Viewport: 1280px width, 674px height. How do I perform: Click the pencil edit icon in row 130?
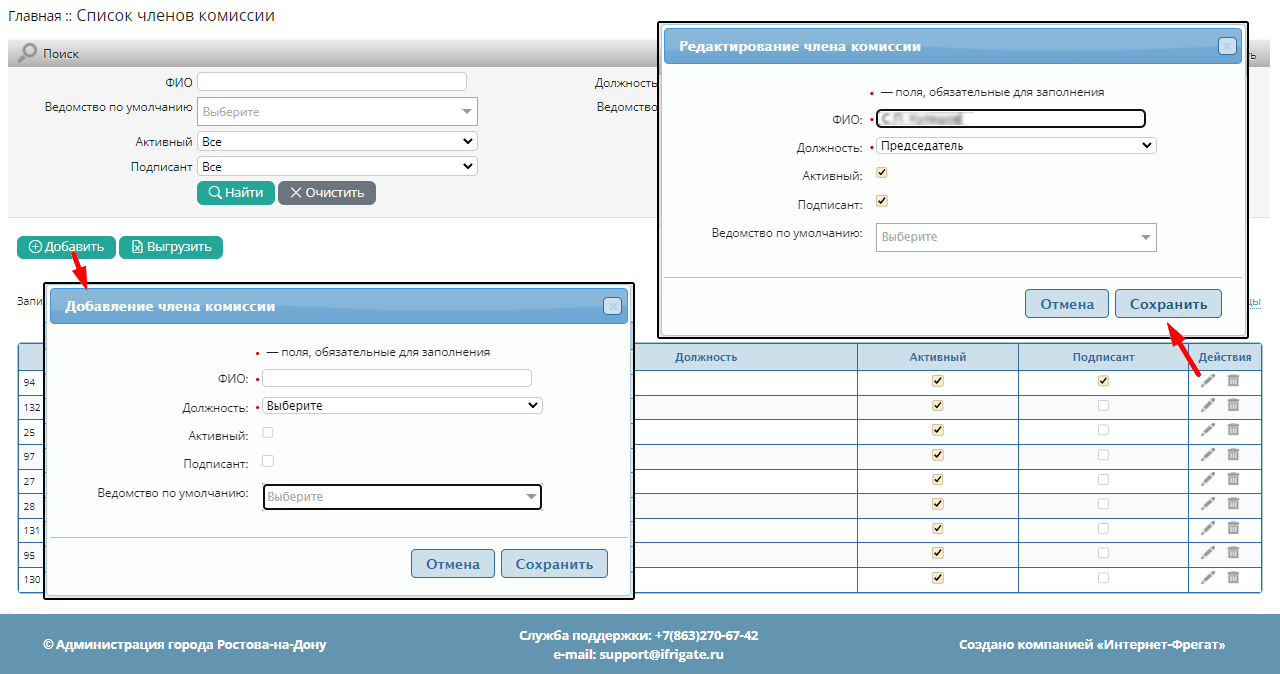coord(1208,577)
